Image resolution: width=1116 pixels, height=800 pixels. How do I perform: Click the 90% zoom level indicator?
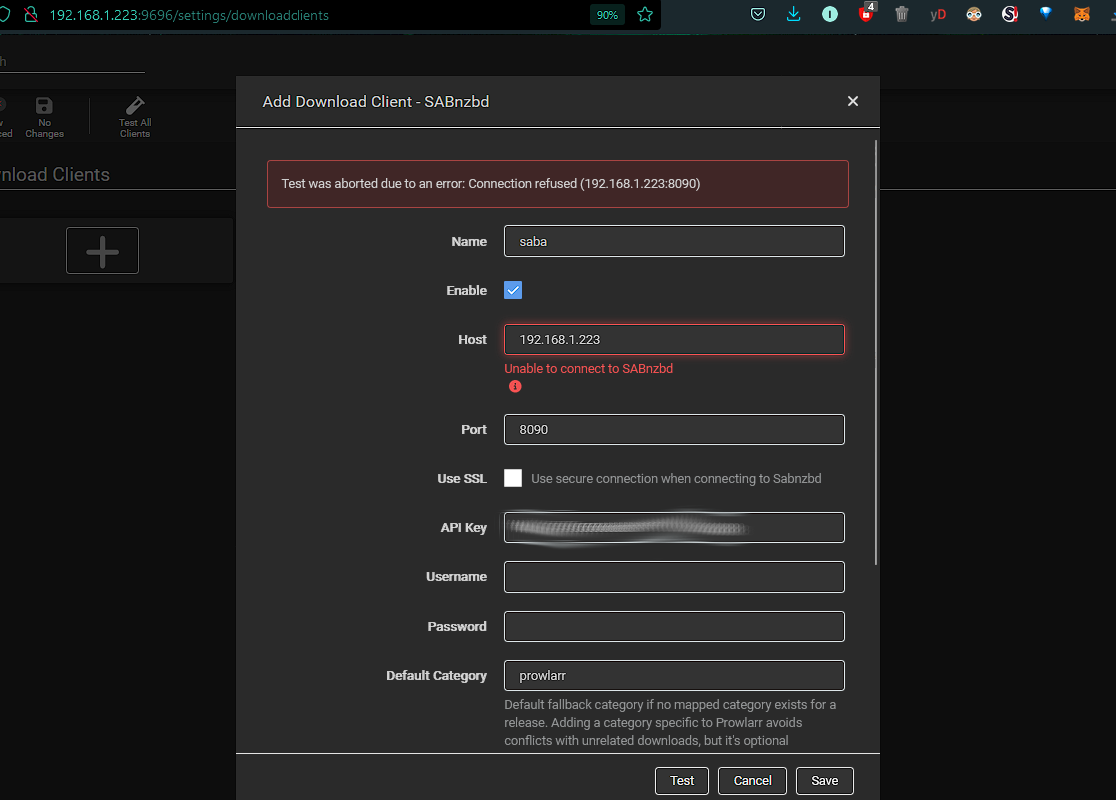(607, 15)
